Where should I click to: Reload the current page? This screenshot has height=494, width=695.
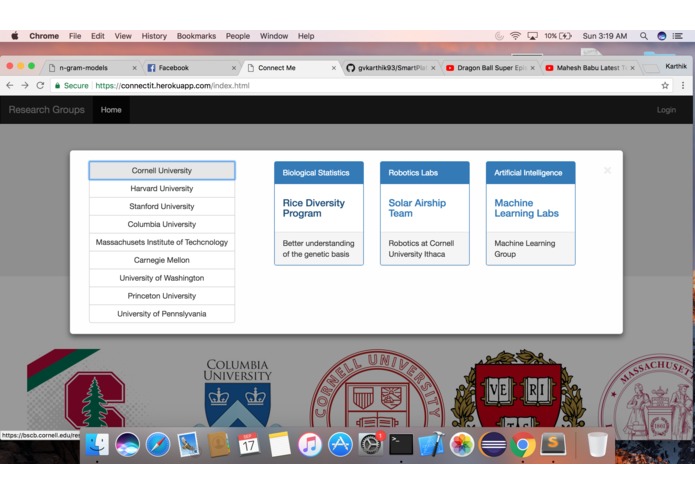point(40,86)
